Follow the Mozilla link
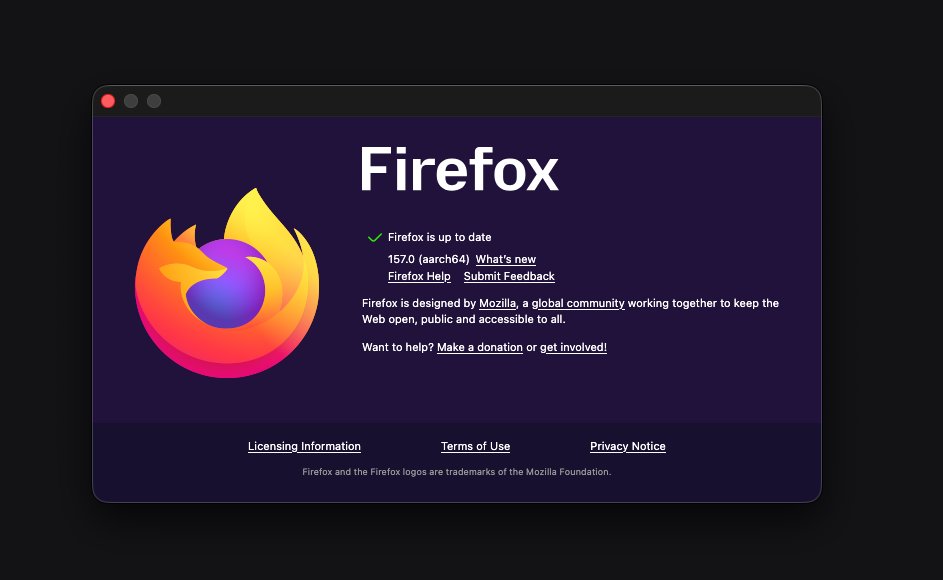 tap(497, 303)
